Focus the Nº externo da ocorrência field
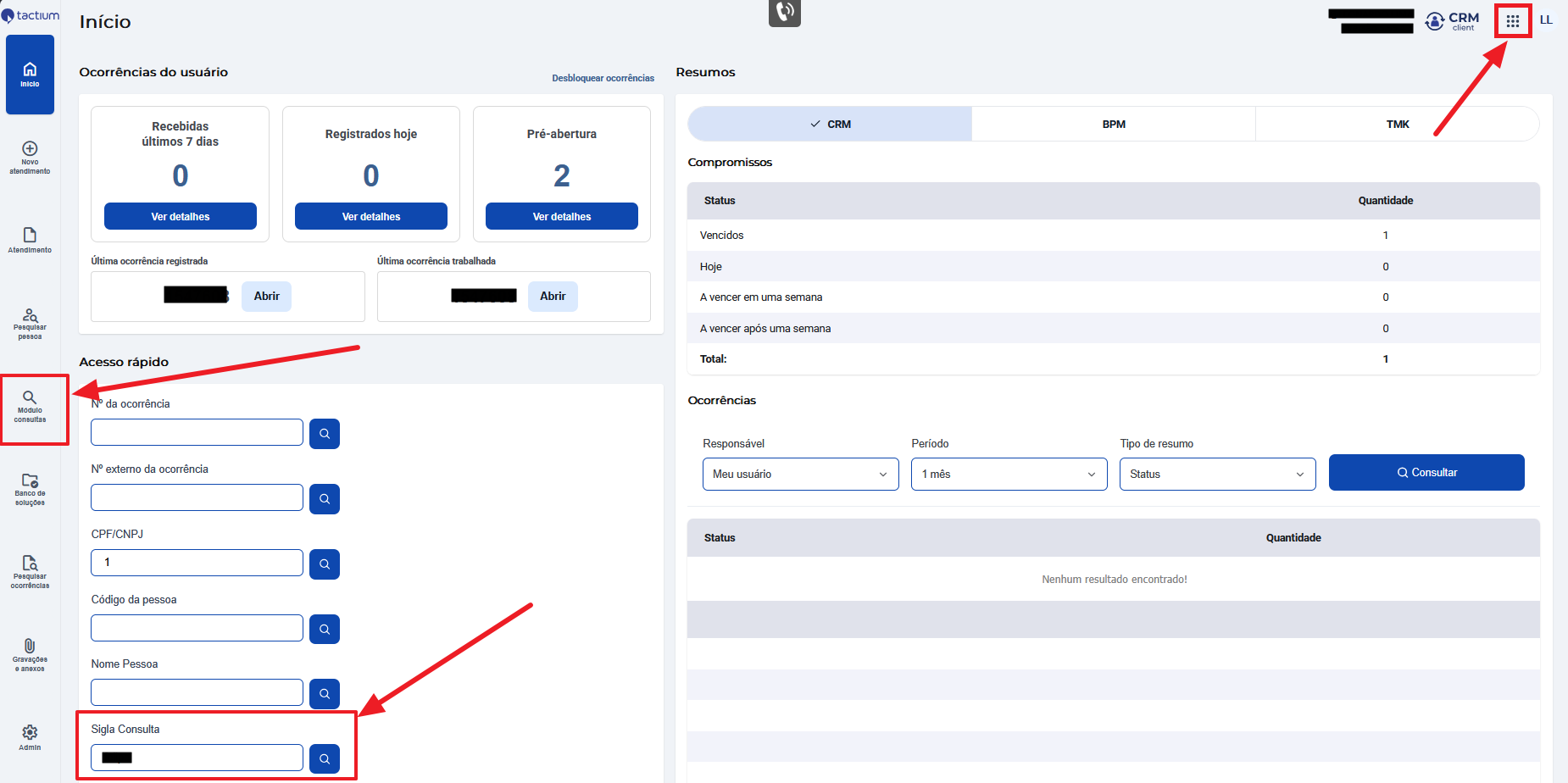This screenshot has width=1568, height=783. coord(197,497)
